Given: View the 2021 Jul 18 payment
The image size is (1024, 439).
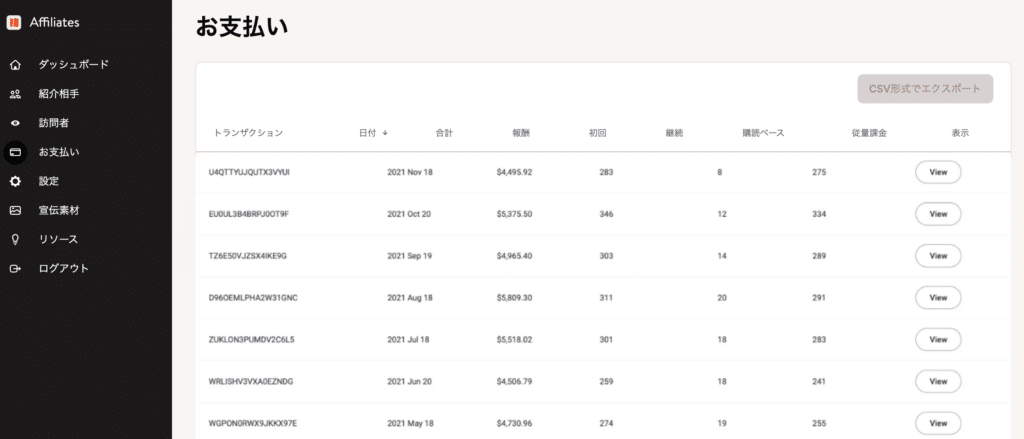Looking at the screenshot, I should coord(937,340).
